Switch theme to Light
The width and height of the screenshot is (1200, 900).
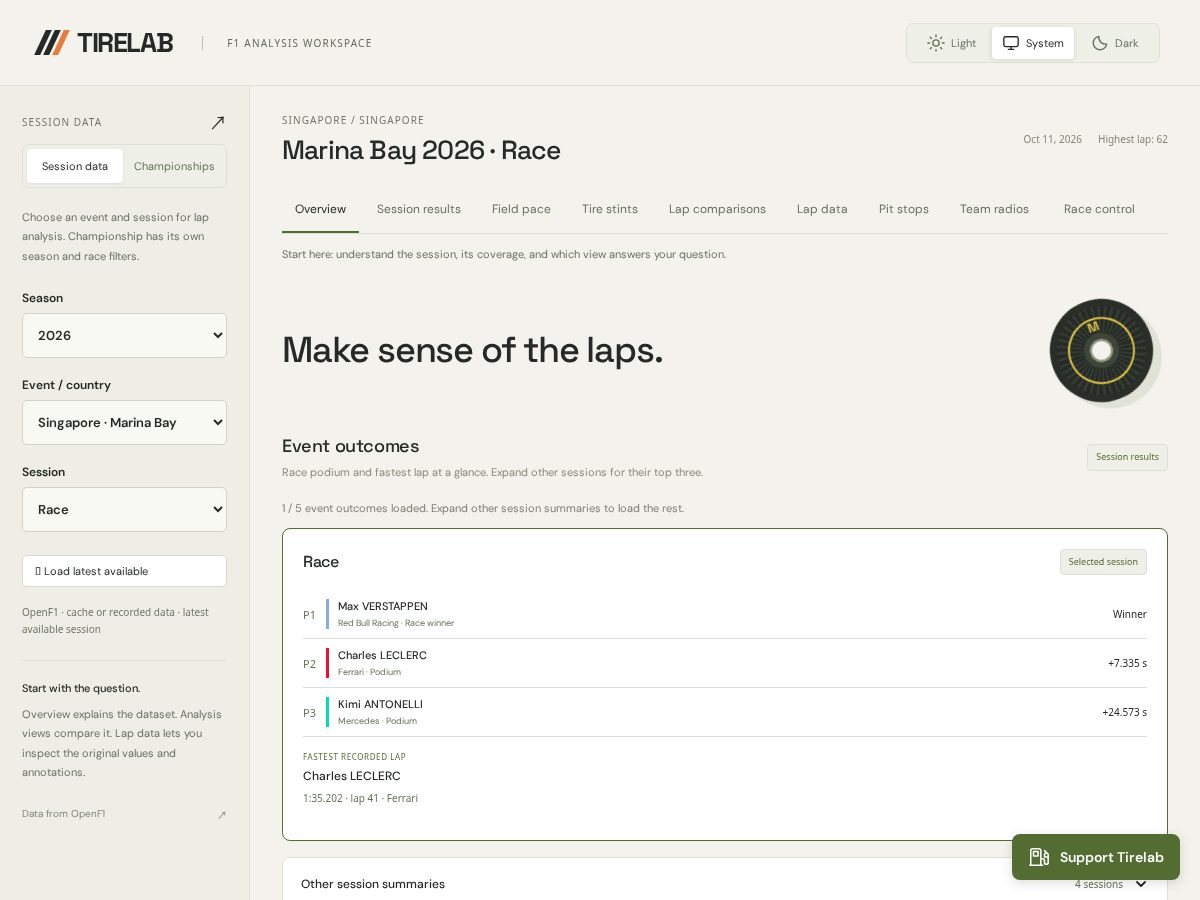(951, 43)
